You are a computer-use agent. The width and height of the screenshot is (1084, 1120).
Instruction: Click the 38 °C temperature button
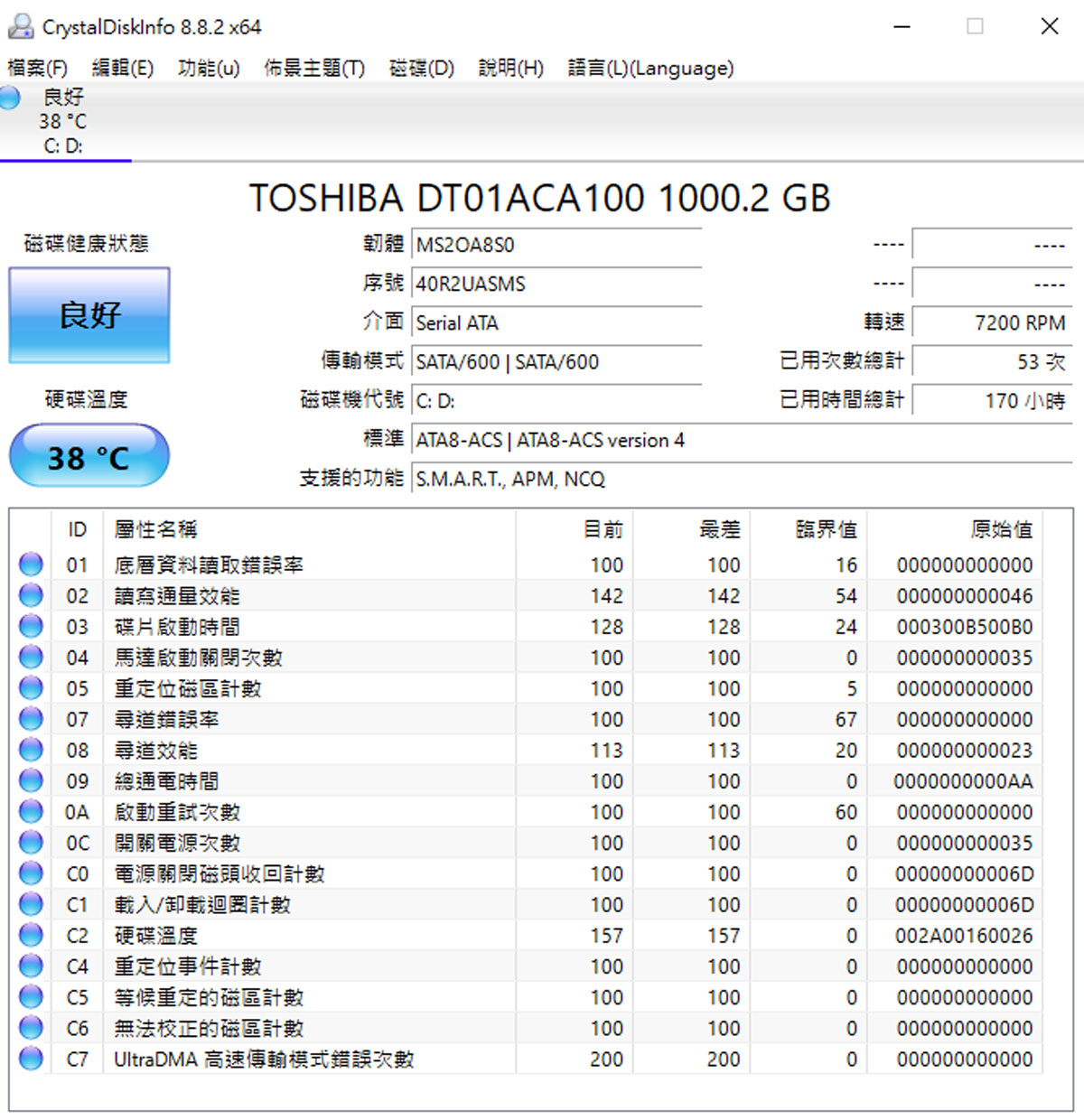tap(89, 457)
